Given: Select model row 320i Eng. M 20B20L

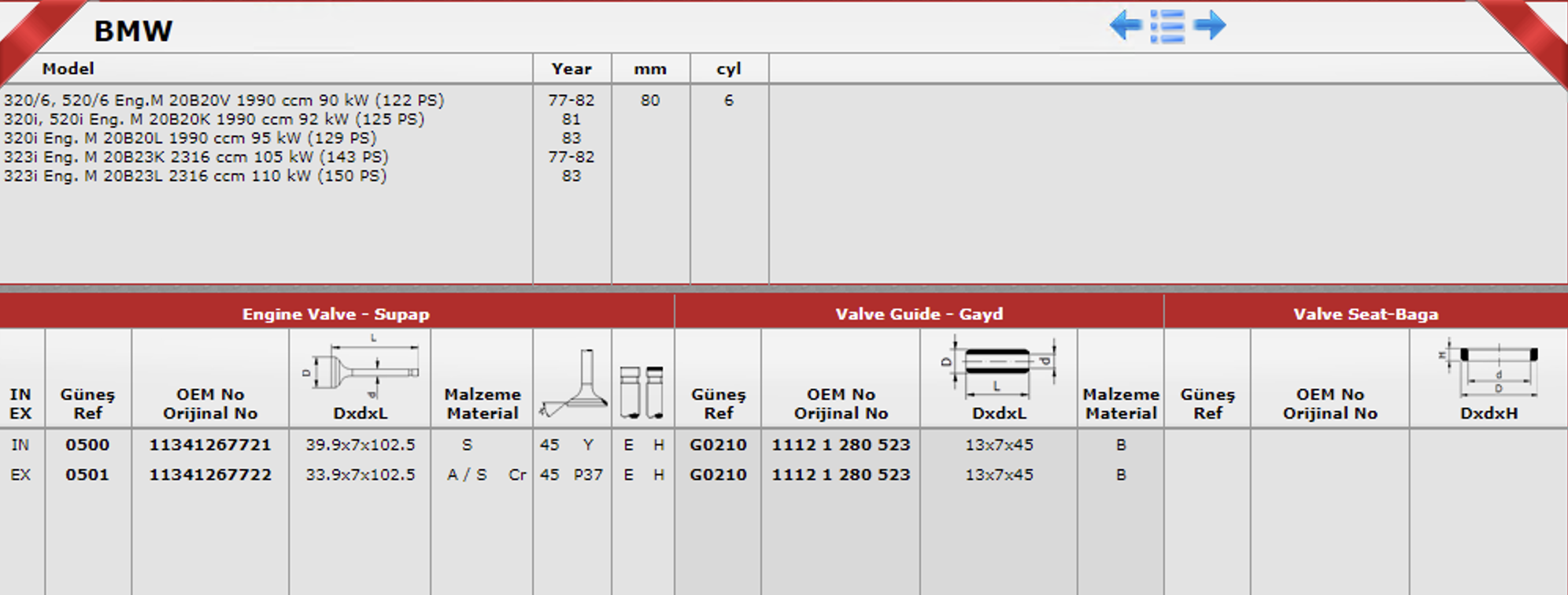Looking at the screenshot, I should (190, 138).
